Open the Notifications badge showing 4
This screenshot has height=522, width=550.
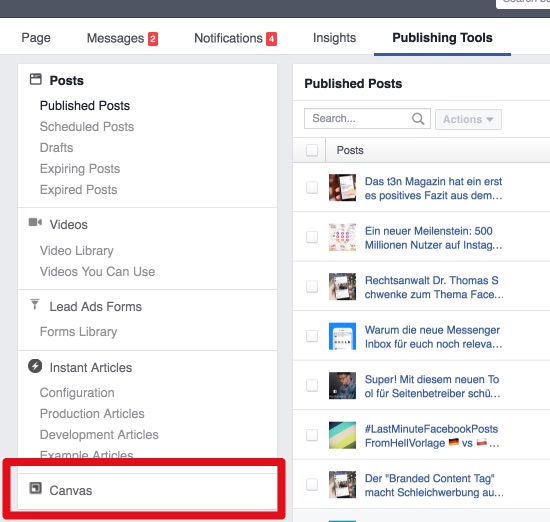[x=271, y=39]
